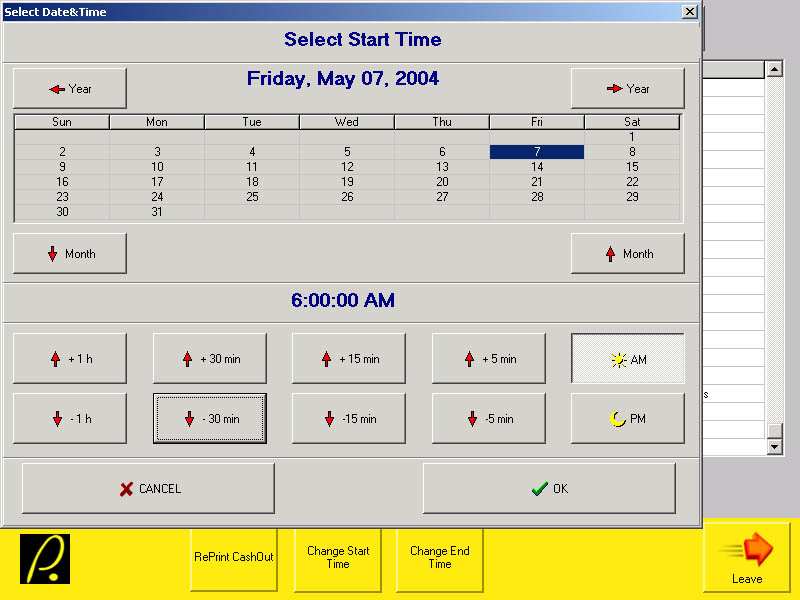
Task: Click the Change Start Time button
Action: (x=338, y=558)
